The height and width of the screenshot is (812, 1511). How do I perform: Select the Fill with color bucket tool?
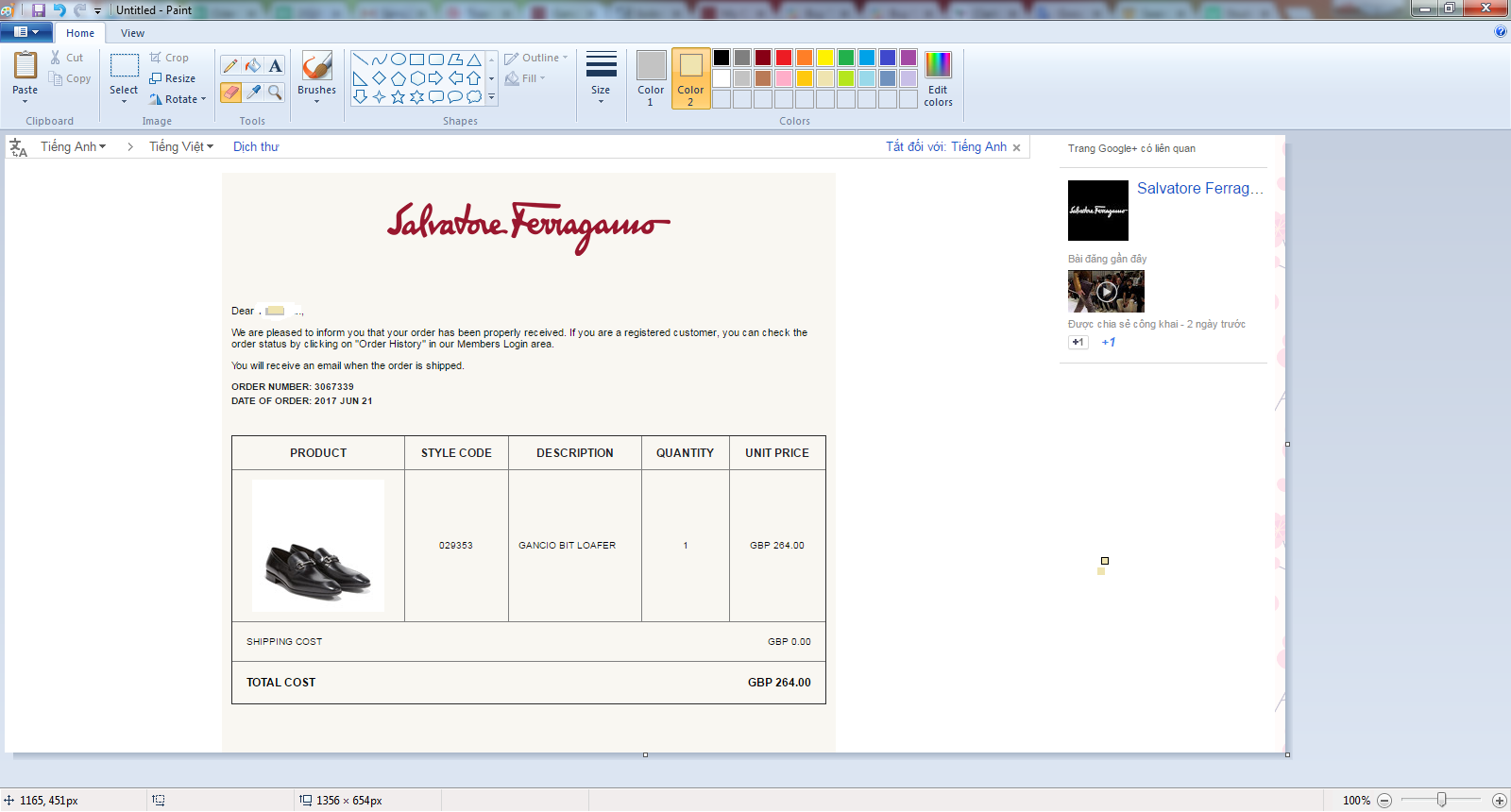point(253,65)
